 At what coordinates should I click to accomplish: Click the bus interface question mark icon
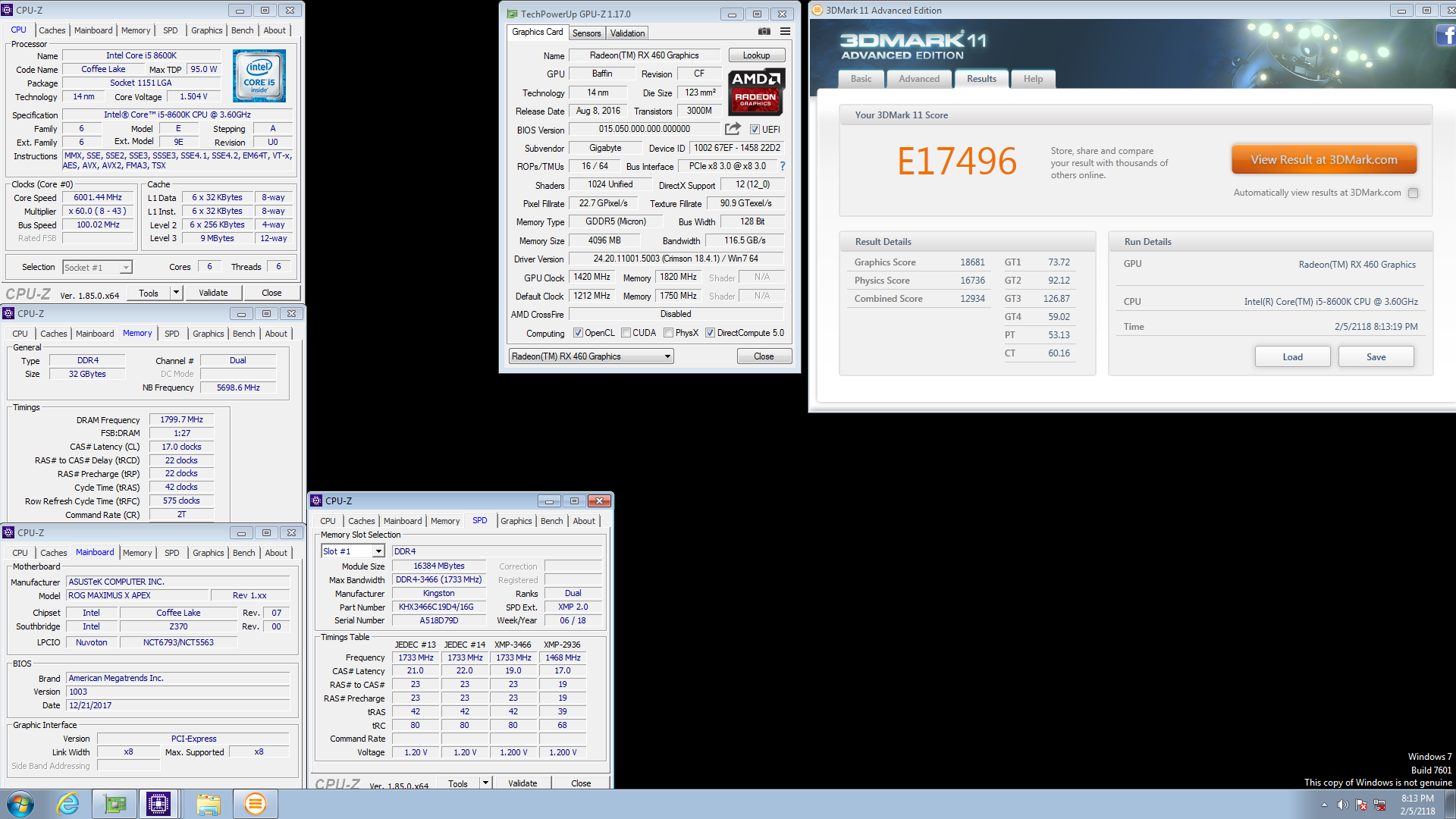click(783, 166)
